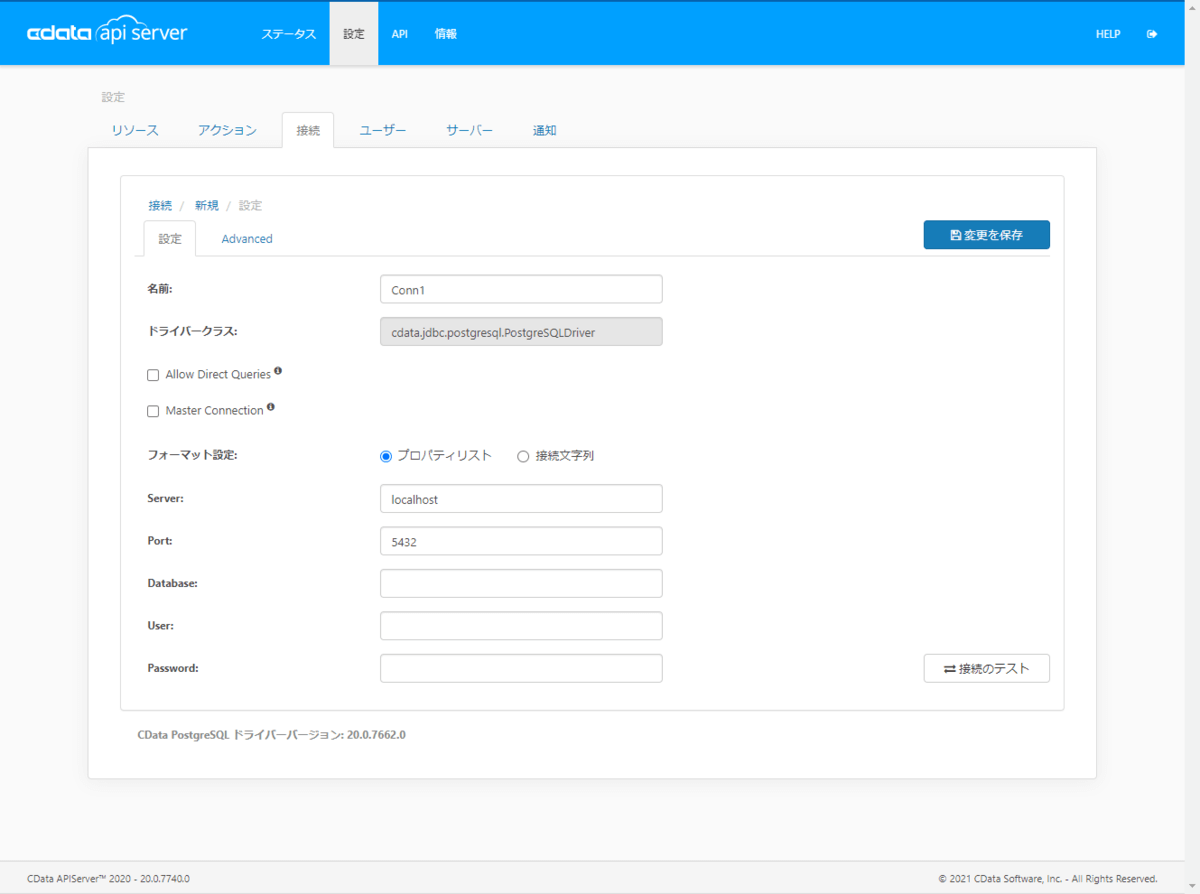Click info icon beside Allow Direct Queries

tap(278, 371)
